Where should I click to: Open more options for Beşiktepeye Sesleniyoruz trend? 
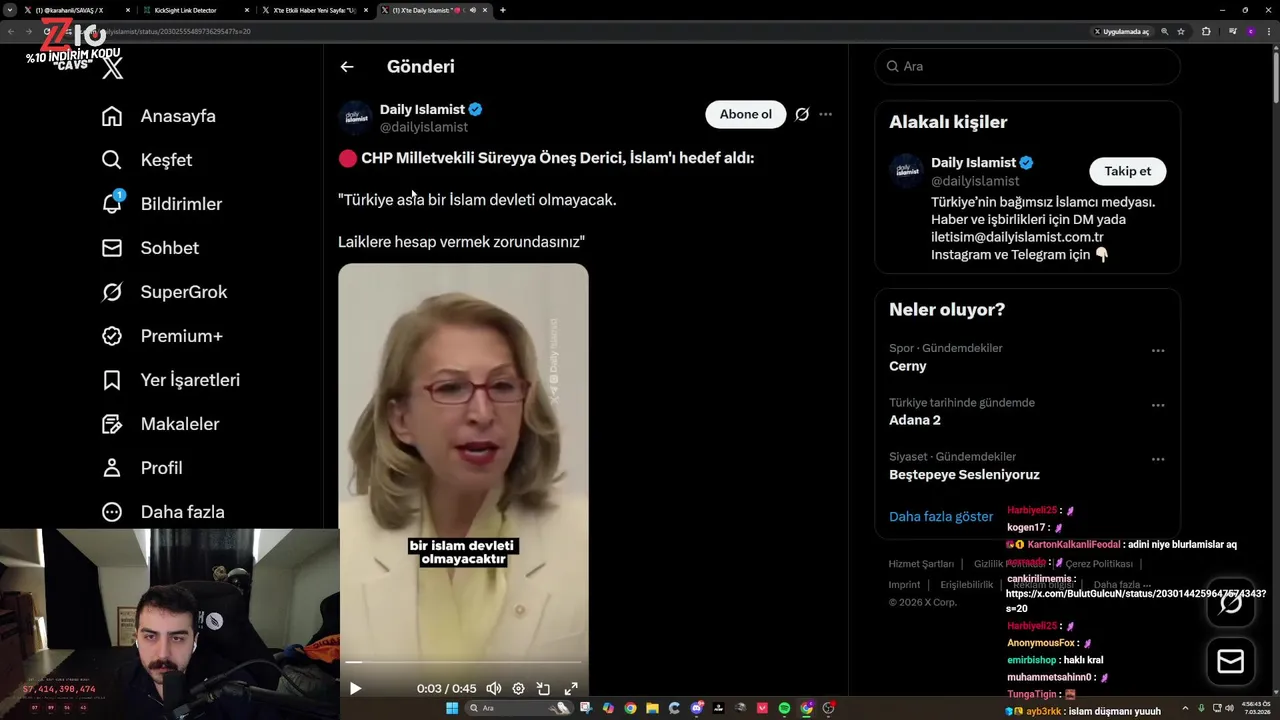tap(1158, 459)
